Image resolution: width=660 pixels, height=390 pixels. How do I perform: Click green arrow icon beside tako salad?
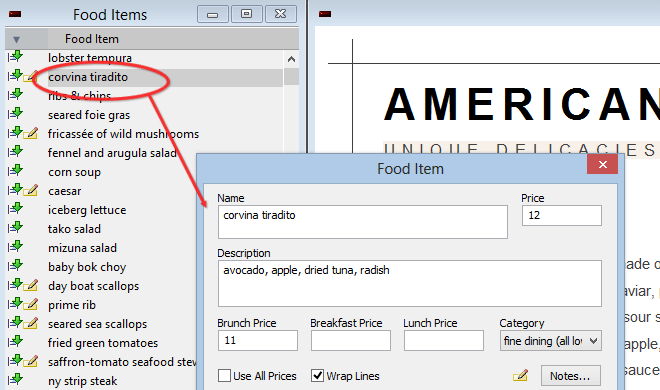[x=15, y=227]
